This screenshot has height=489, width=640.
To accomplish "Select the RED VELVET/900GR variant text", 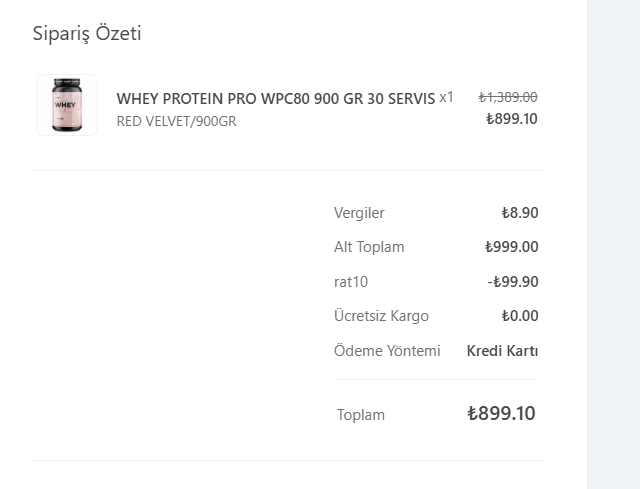I will click(x=176, y=122).
